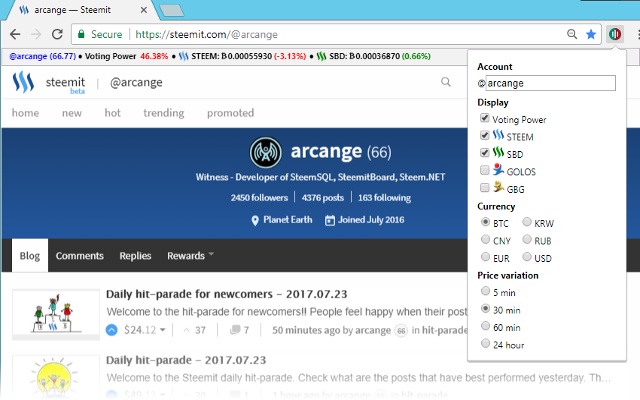
Task: Enable the GOLOS display checkbox
Action: pyautogui.click(x=484, y=170)
